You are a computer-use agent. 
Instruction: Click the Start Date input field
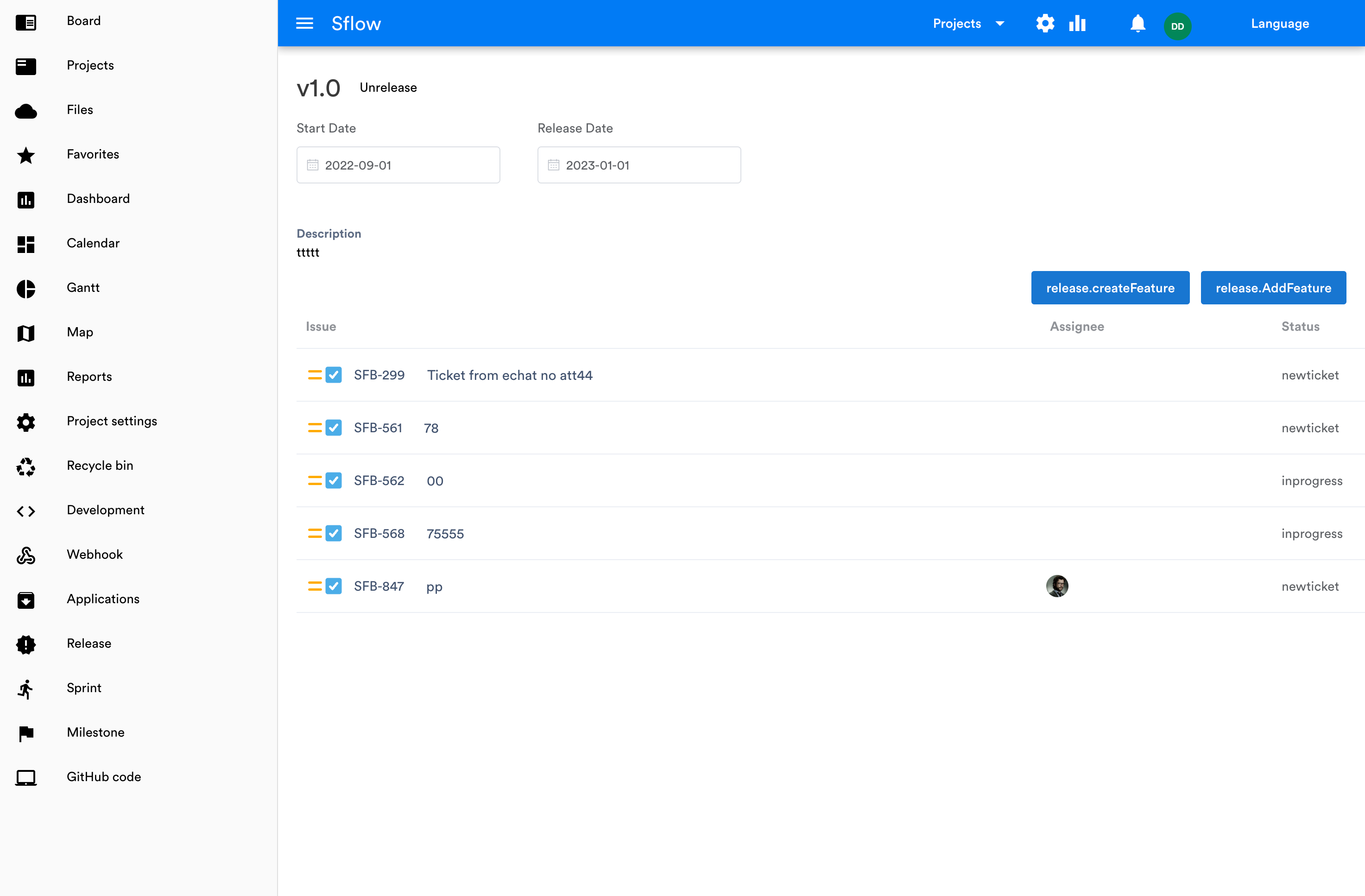point(398,164)
